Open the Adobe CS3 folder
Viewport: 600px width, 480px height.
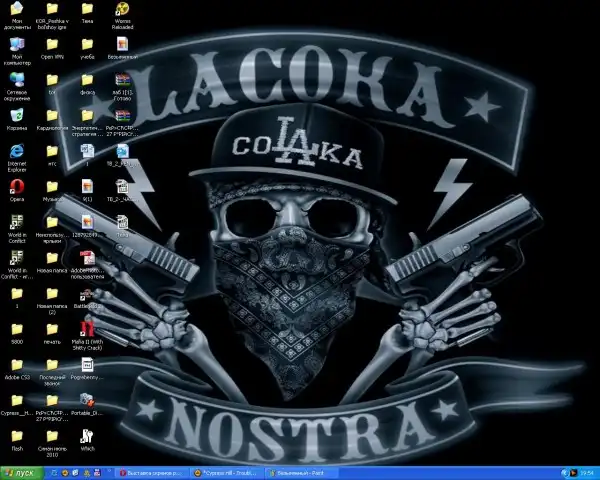coord(17,364)
